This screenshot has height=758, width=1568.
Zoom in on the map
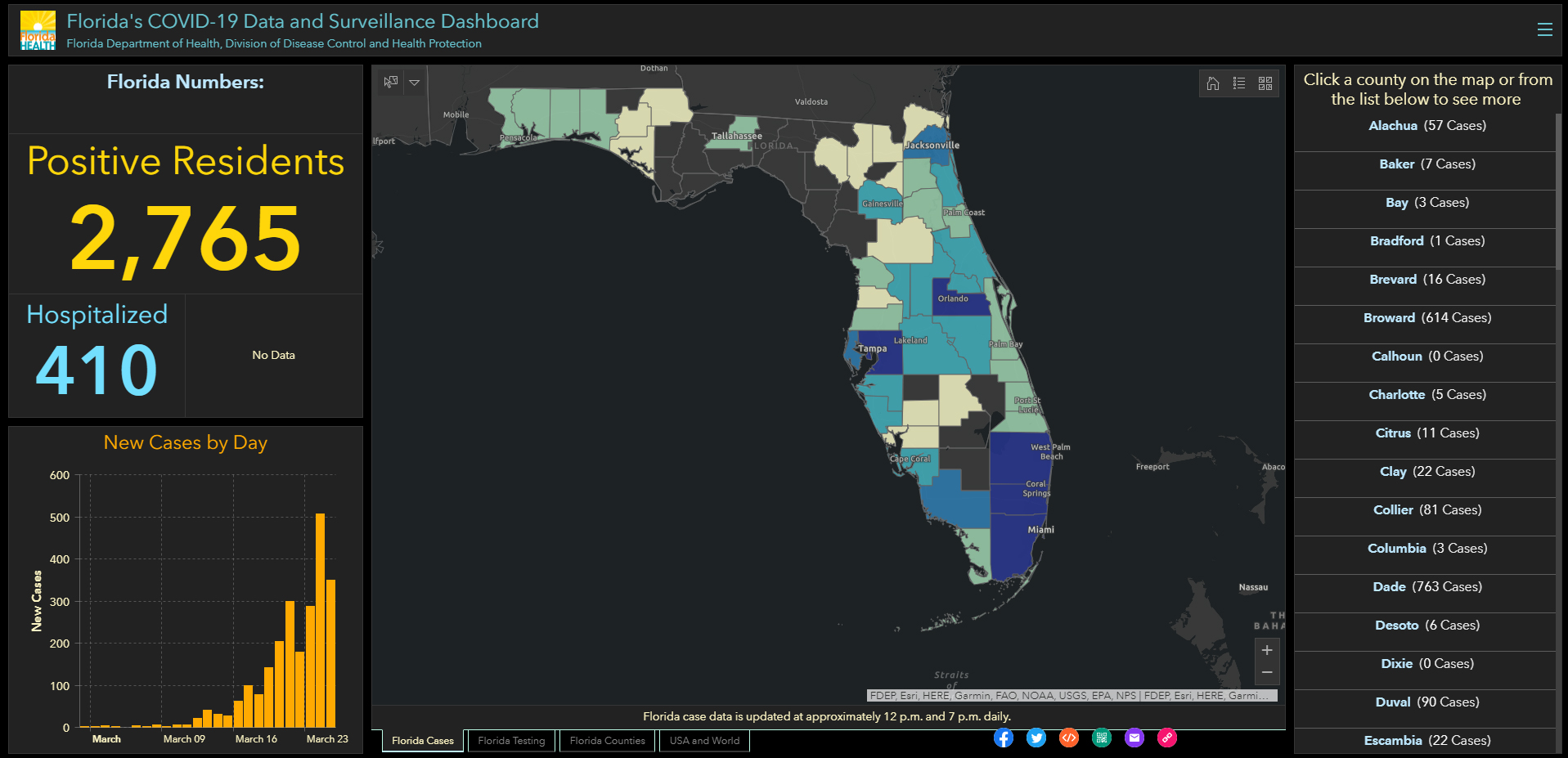[x=1267, y=650]
